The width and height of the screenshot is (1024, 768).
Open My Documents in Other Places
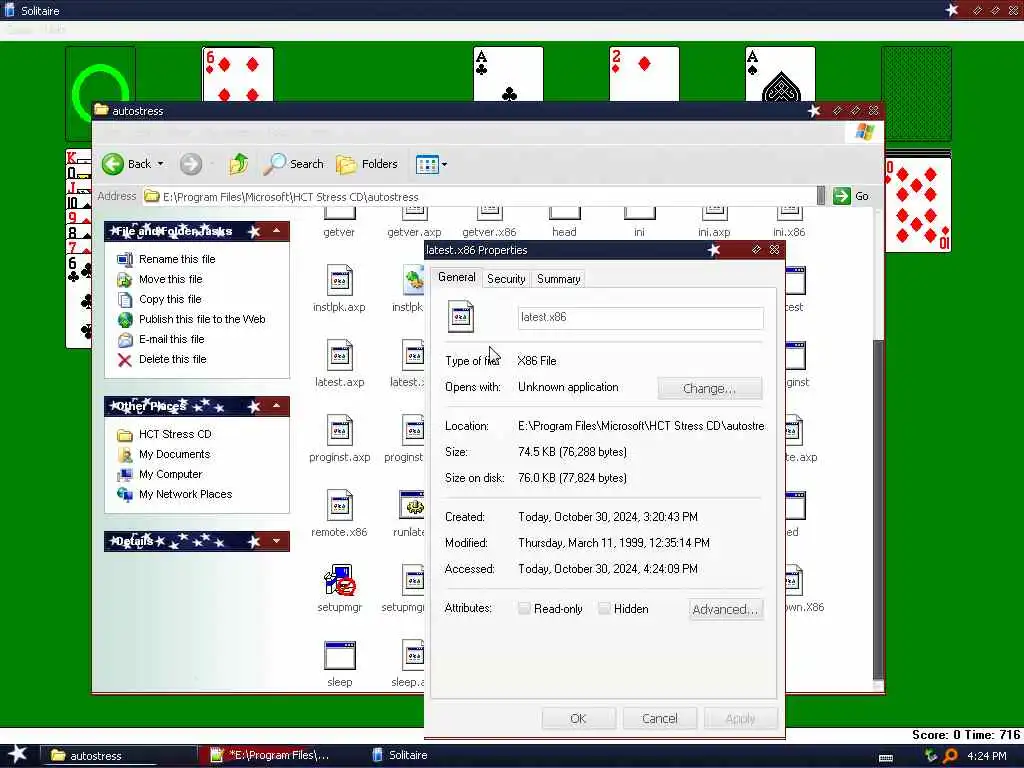click(x=174, y=455)
